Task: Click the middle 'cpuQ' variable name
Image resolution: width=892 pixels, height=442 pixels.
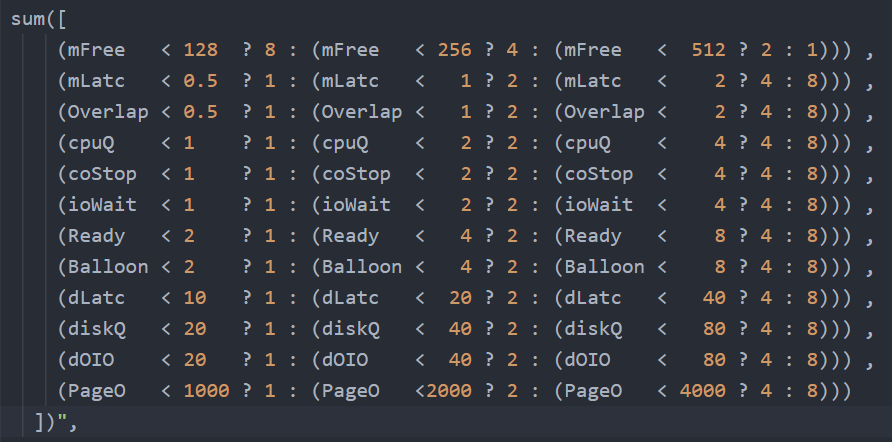Action: [x=345, y=143]
